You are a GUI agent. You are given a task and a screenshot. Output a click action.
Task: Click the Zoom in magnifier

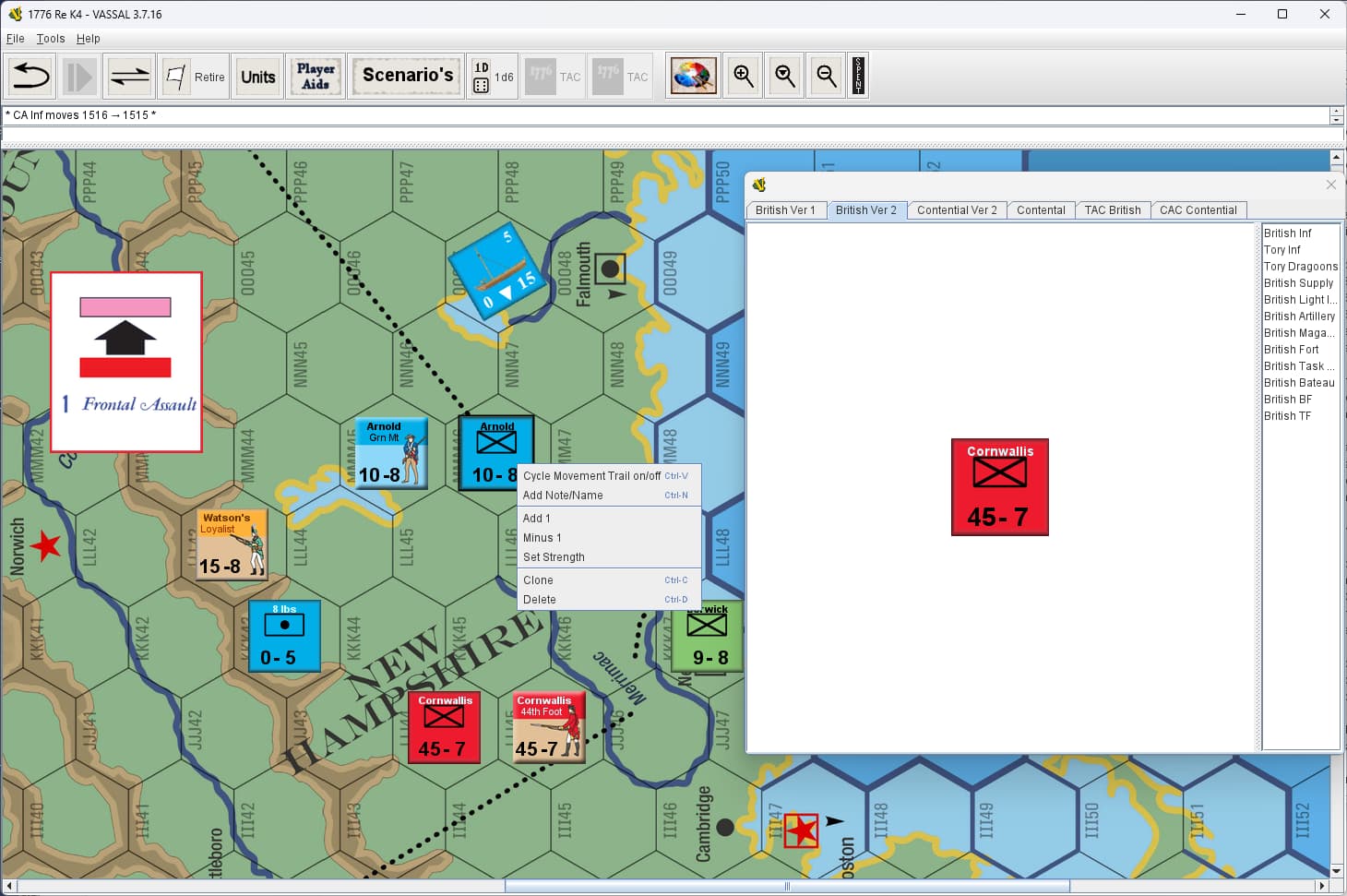tap(743, 77)
